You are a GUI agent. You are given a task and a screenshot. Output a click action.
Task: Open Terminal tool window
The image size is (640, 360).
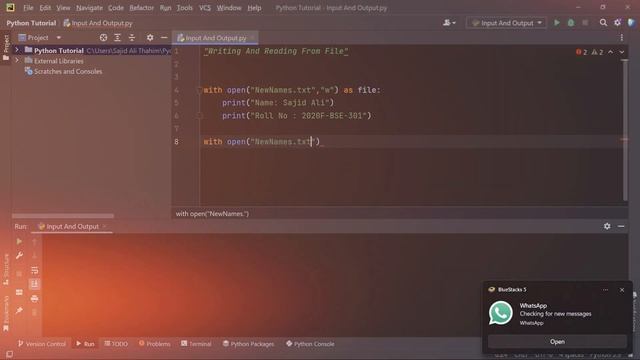(x=196, y=344)
